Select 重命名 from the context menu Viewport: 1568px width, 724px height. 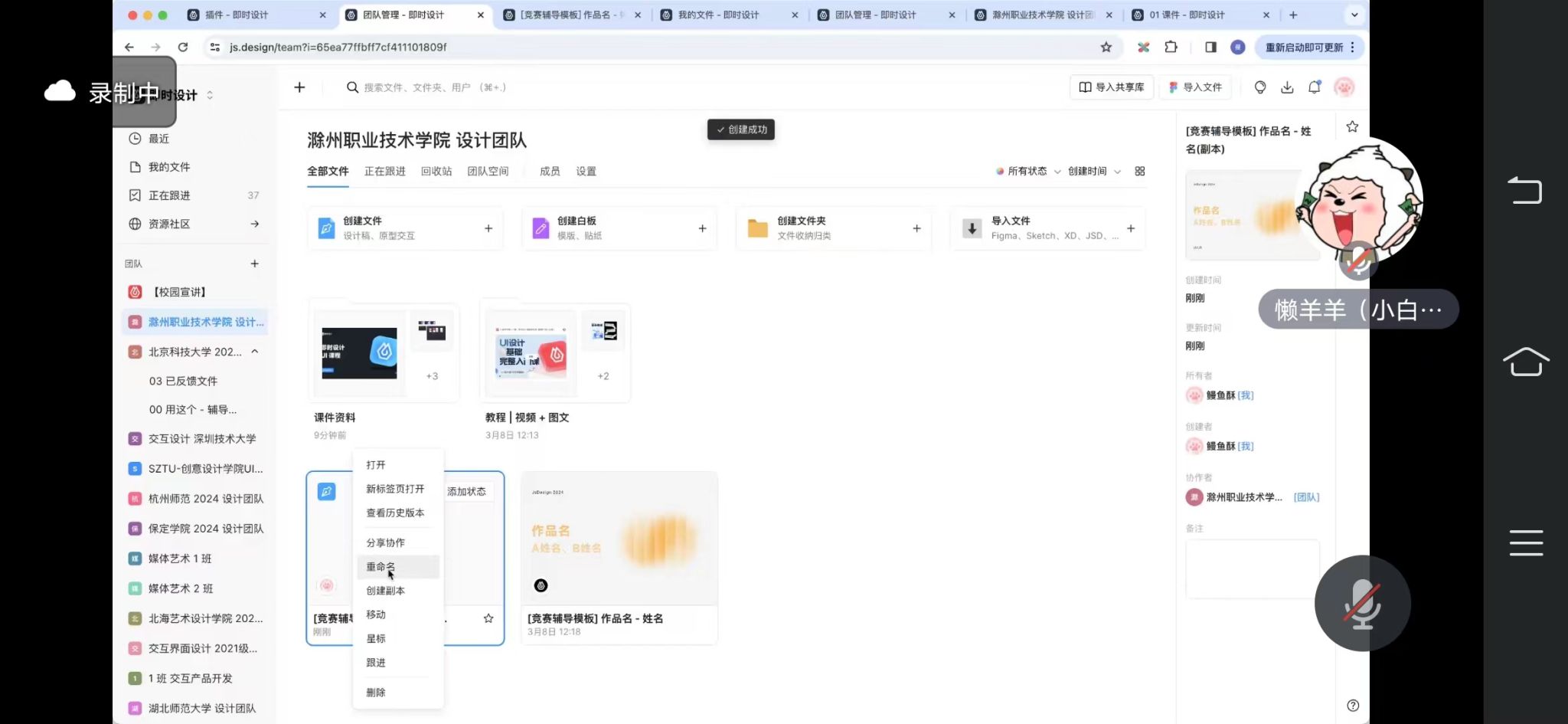381,567
